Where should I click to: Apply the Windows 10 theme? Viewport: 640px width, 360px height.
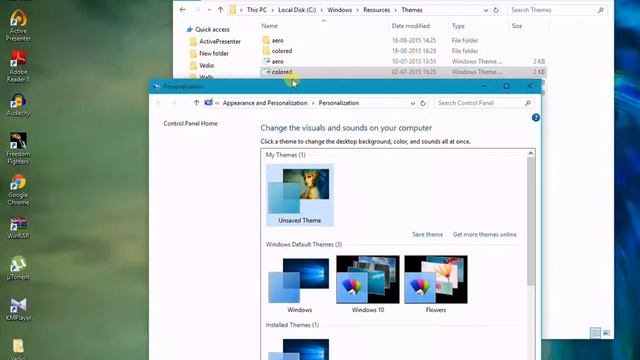[368, 284]
